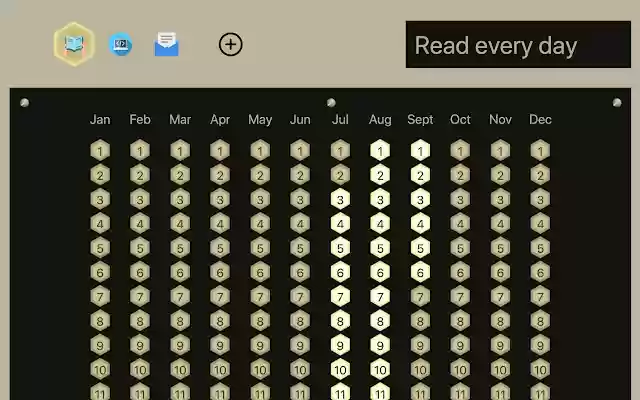
Task: Click the Nov month header
Action: [500, 120]
